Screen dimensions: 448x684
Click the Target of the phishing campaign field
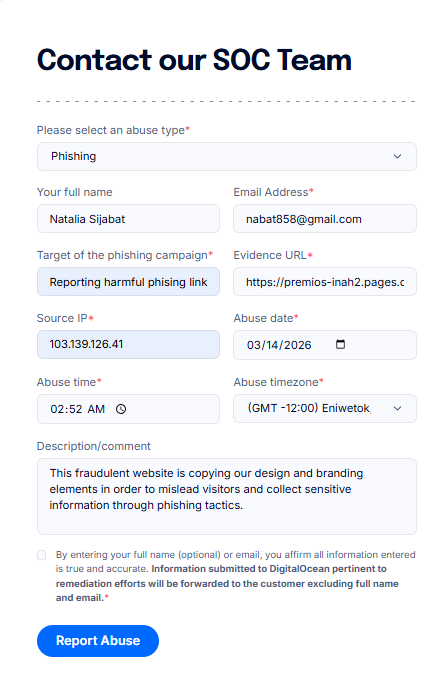(x=128, y=282)
